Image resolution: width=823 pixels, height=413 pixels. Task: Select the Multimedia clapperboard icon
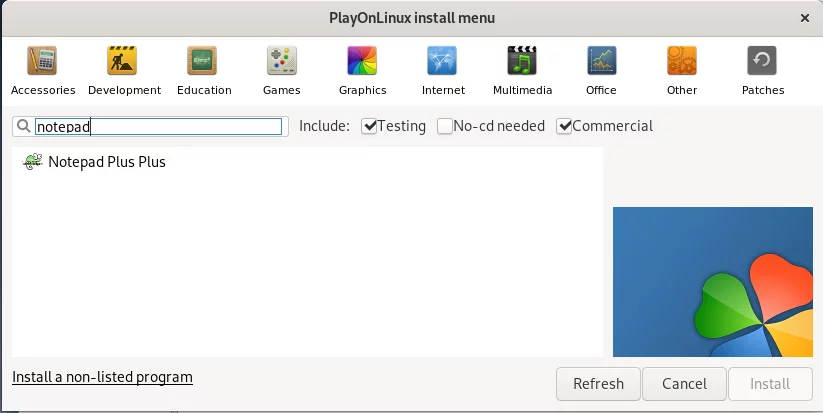(522, 60)
